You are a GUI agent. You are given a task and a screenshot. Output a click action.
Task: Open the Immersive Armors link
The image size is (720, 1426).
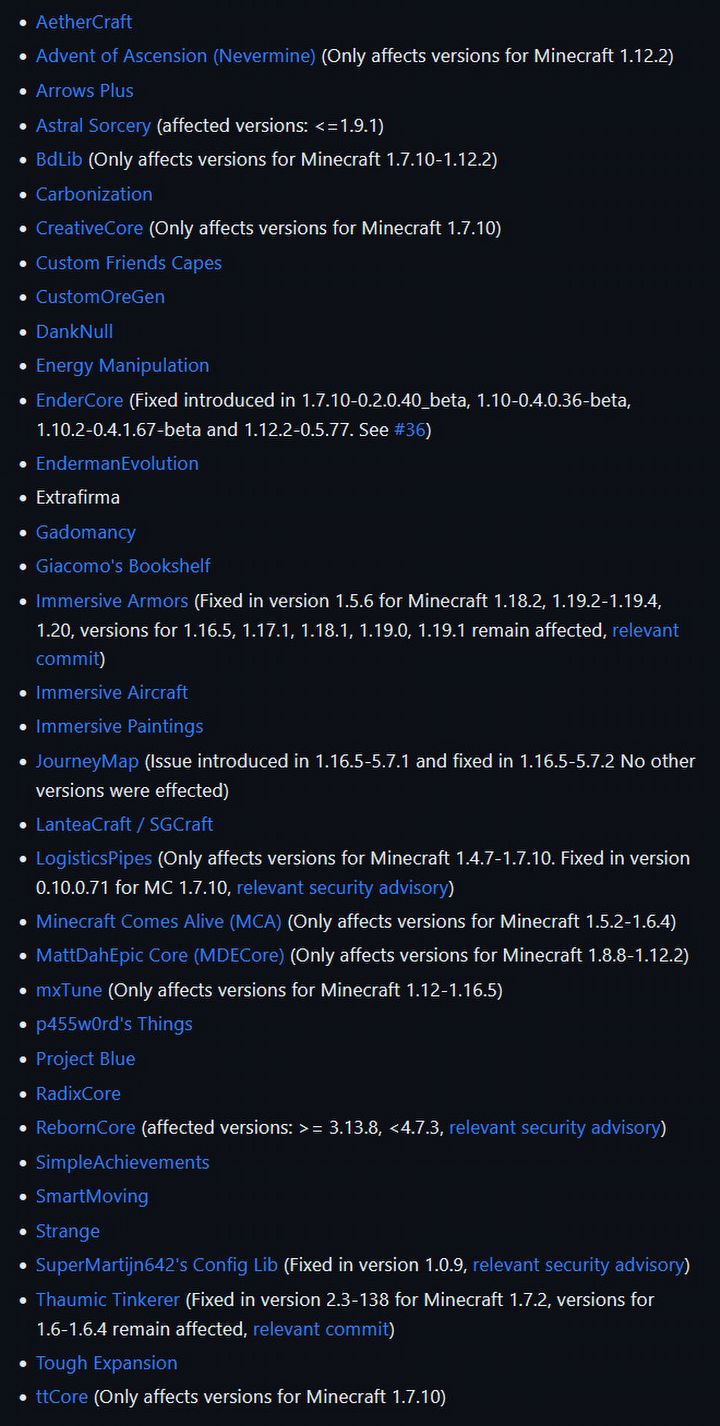tap(112, 601)
